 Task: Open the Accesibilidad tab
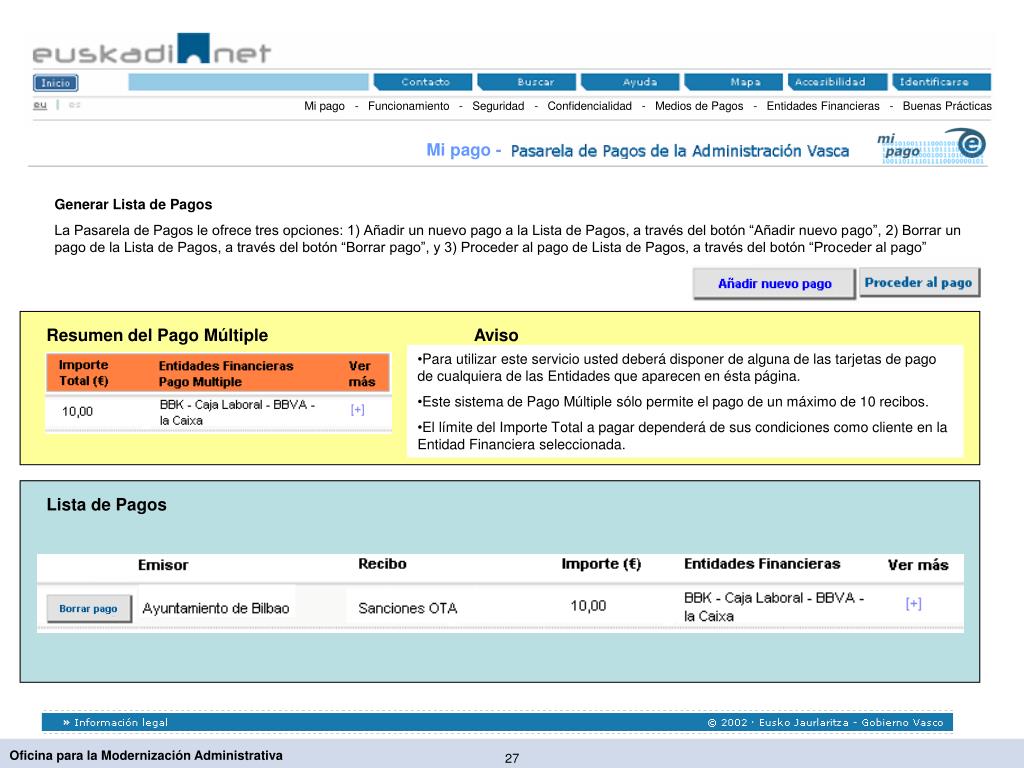(x=829, y=82)
